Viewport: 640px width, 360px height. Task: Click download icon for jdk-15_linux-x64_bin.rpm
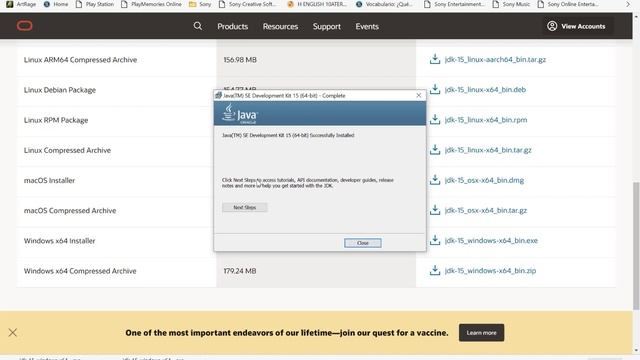(x=435, y=120)
